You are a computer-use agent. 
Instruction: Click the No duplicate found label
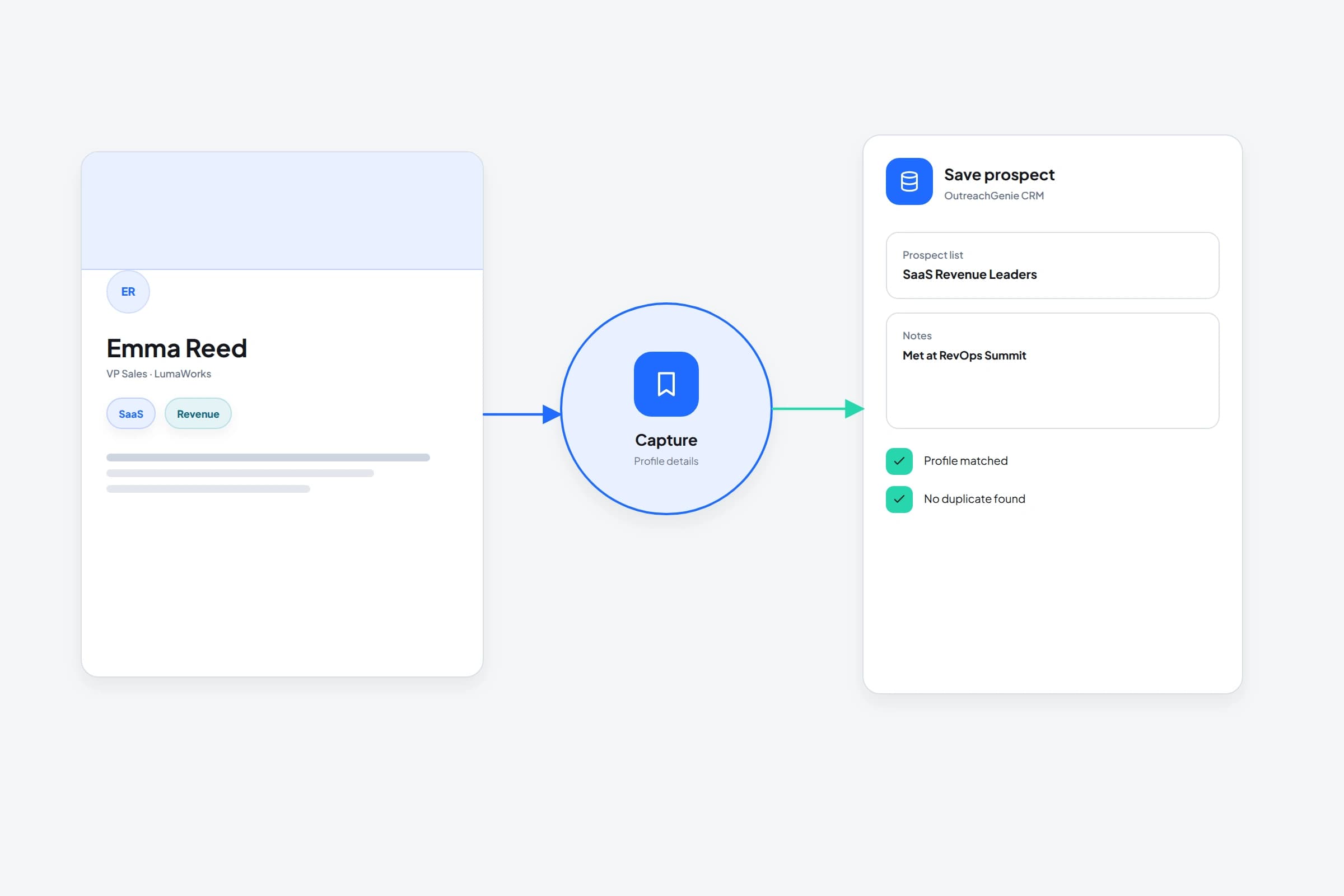pos(974,499)
